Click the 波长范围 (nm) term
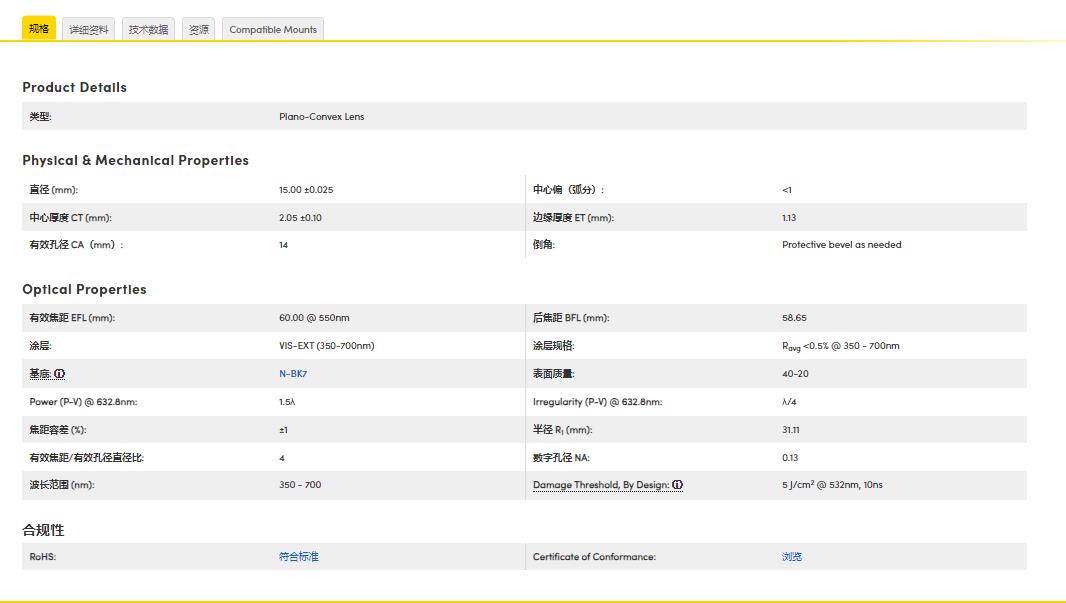The height and width of the screenshot is (603, 1066). (62, 484)
